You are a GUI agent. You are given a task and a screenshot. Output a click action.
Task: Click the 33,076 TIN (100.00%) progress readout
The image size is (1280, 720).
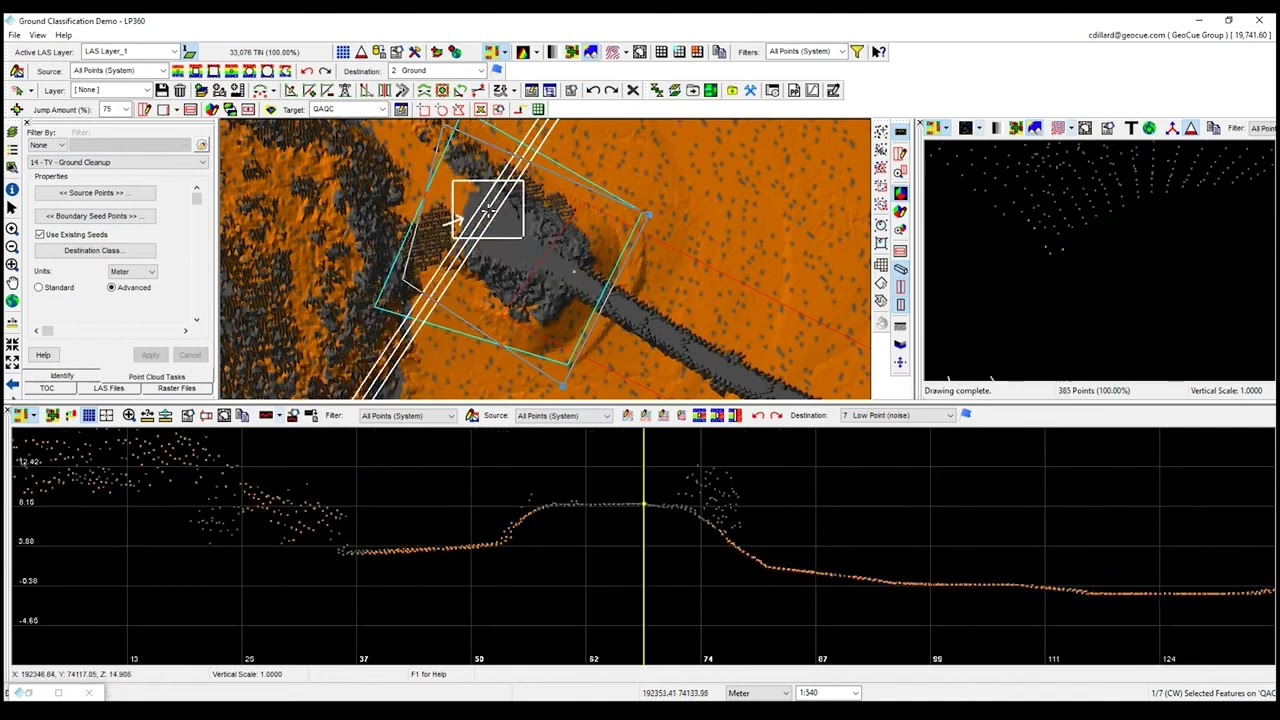(264, 52)
